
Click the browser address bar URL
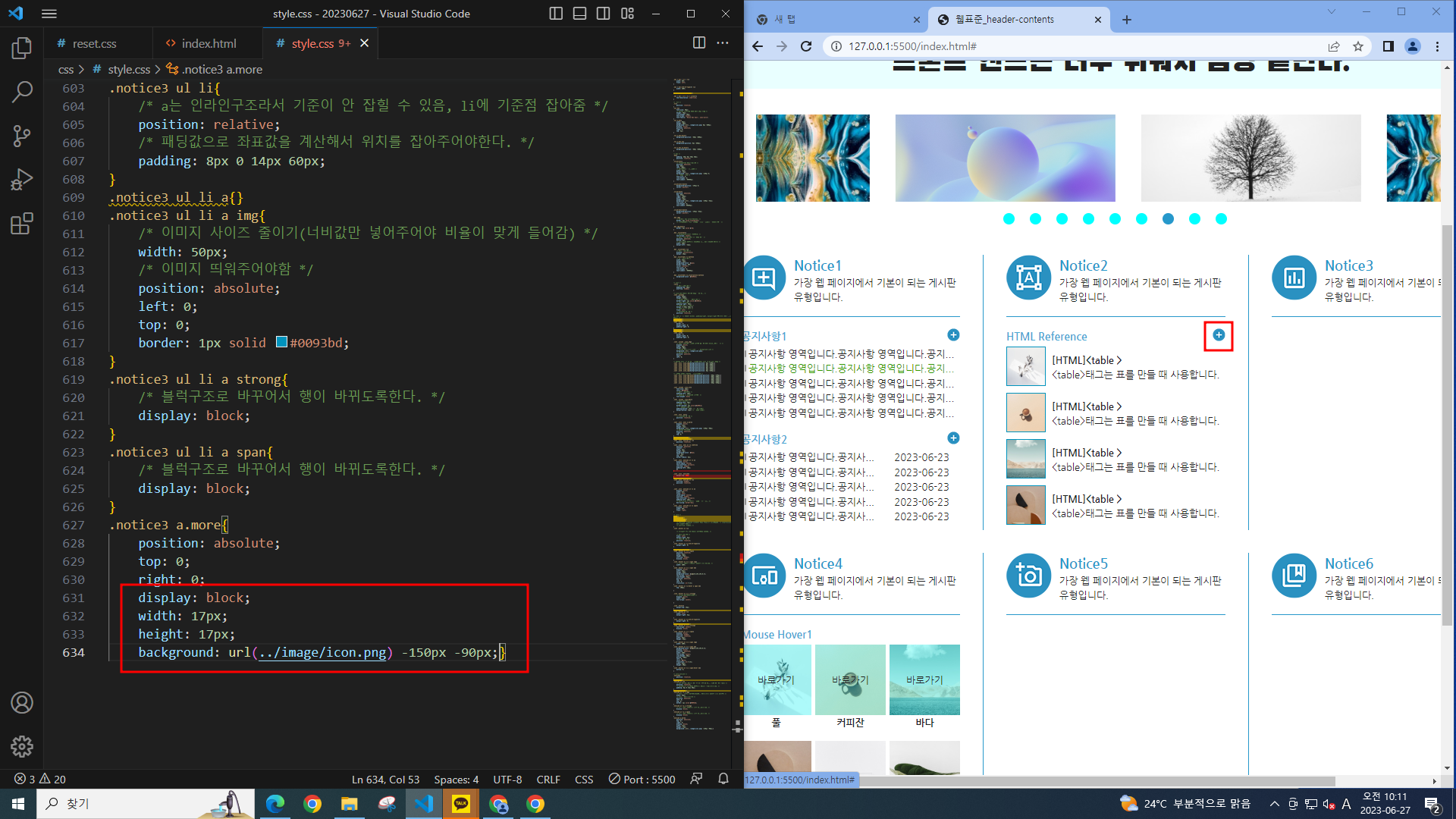(912, 46)
